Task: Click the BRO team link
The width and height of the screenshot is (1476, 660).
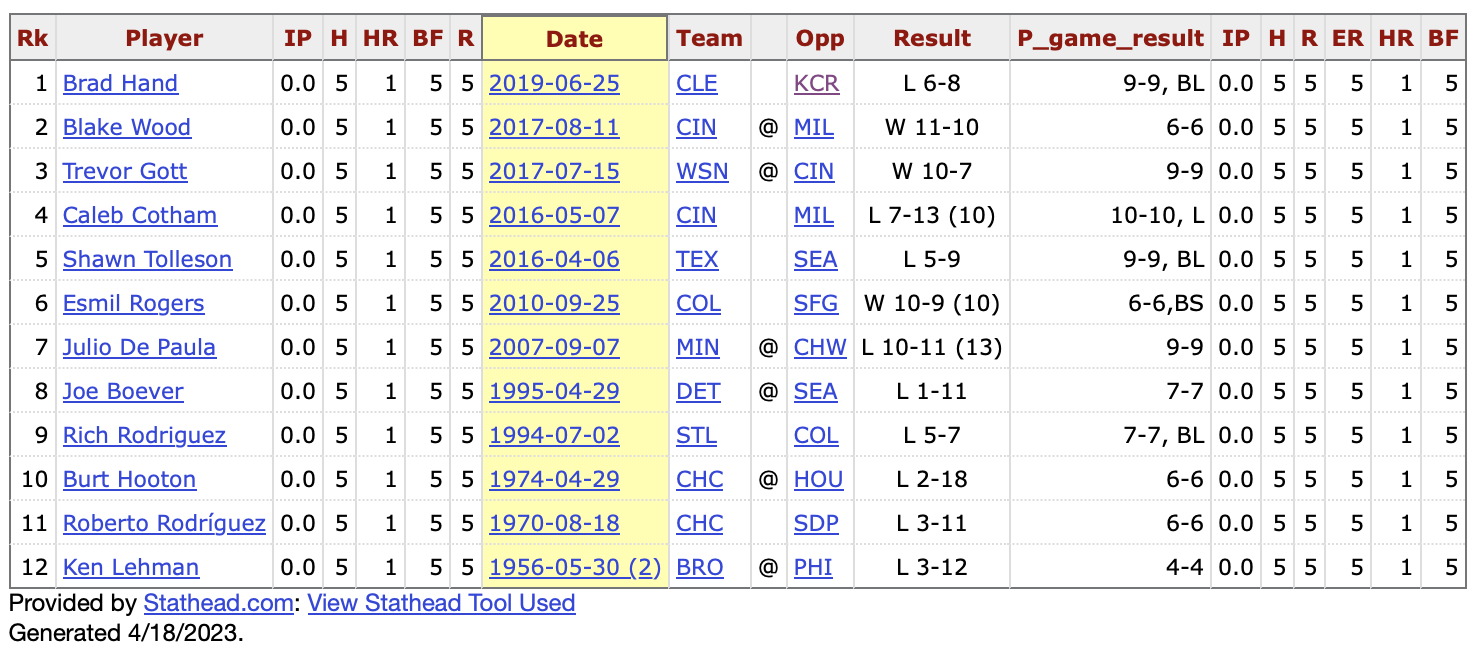Action: click(699, 567)
